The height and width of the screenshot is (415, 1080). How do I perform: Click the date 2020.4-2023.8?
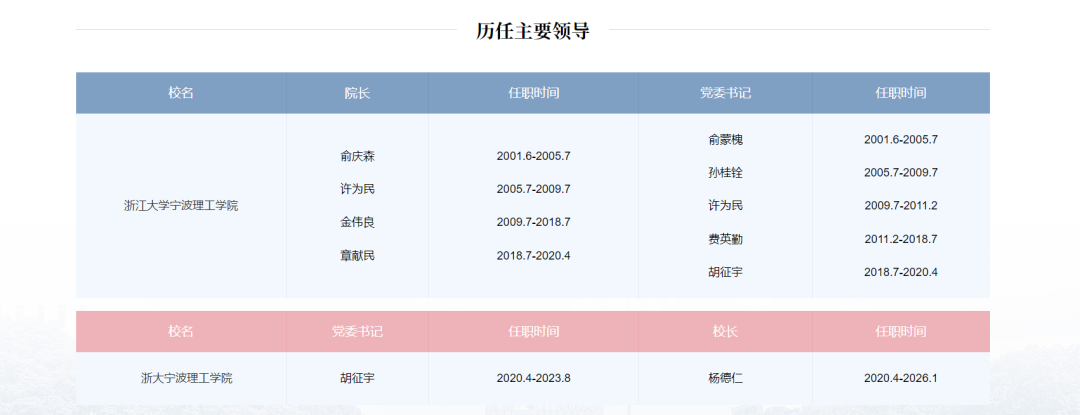534,378
